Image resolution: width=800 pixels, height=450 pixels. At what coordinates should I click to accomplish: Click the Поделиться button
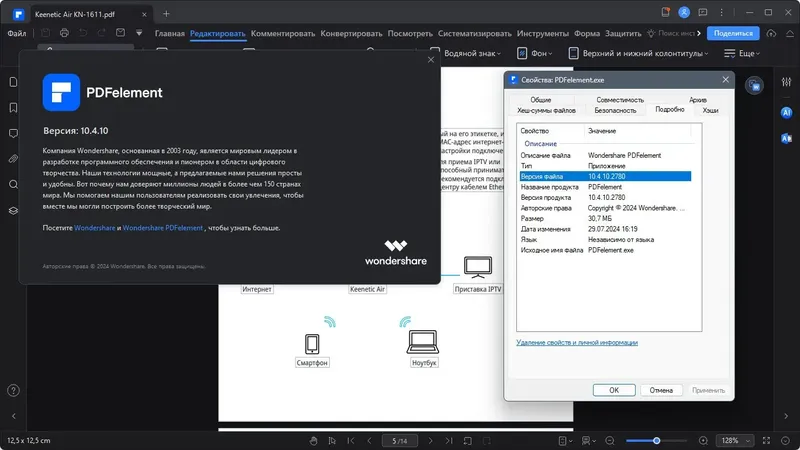tap(733, 33)
